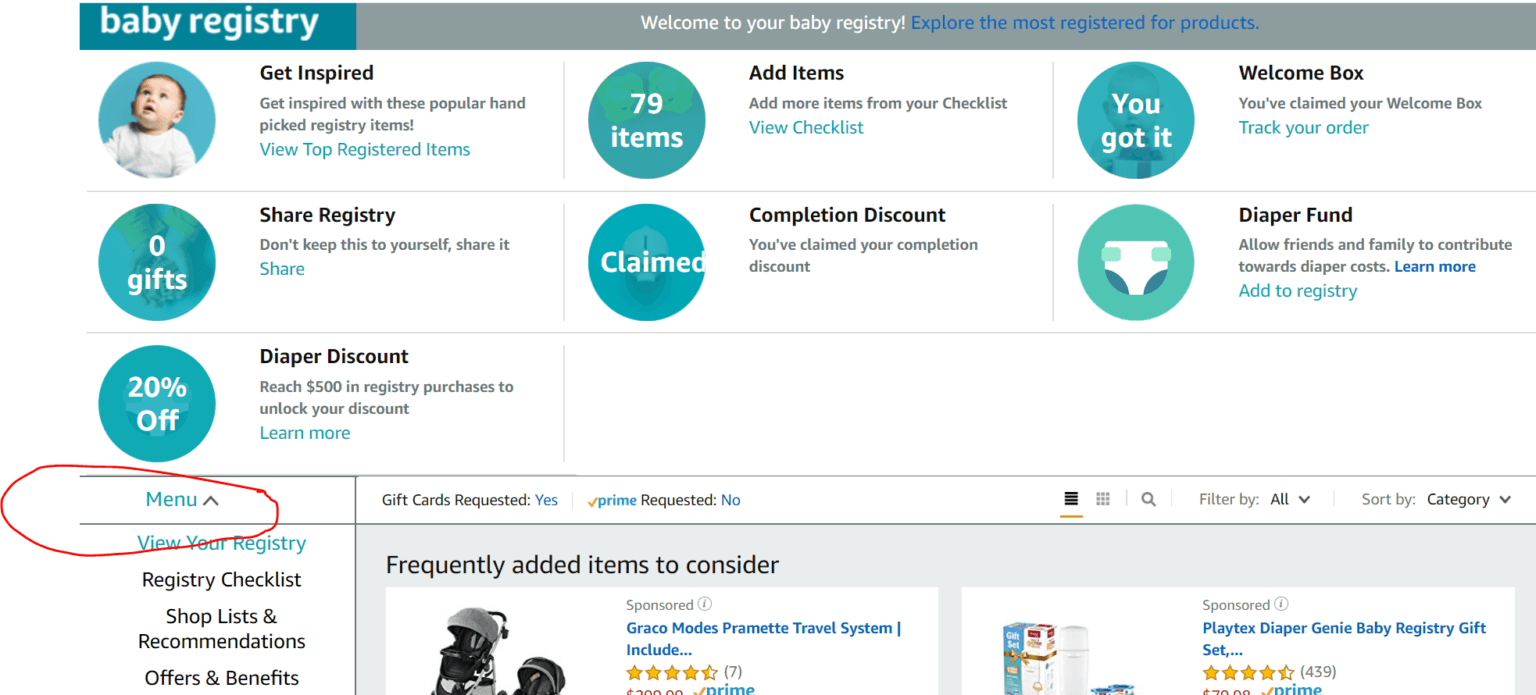Switch registry view to grid layout
1536x695 pixels.
[1102, 498]
